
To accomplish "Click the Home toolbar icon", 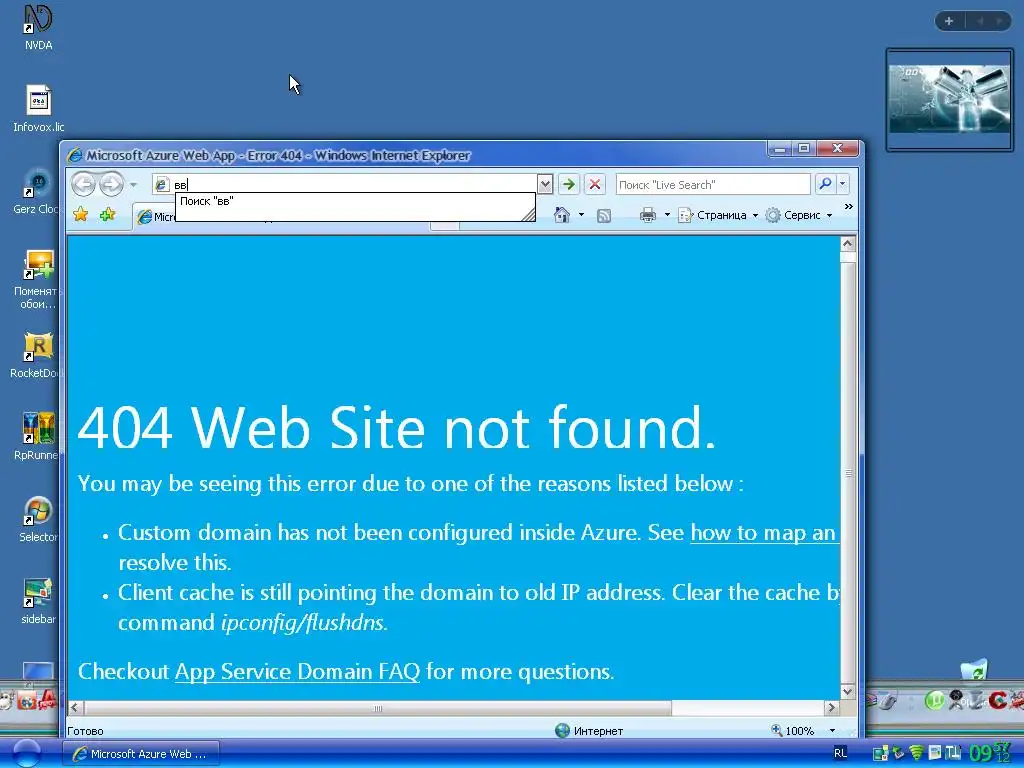I will [562, 215].
